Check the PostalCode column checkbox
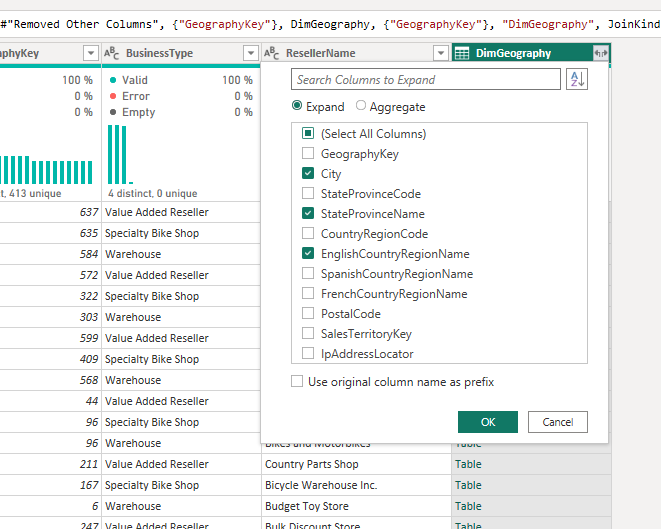The image size is (661, 529). pyautogui.click(x=308, y=314)
